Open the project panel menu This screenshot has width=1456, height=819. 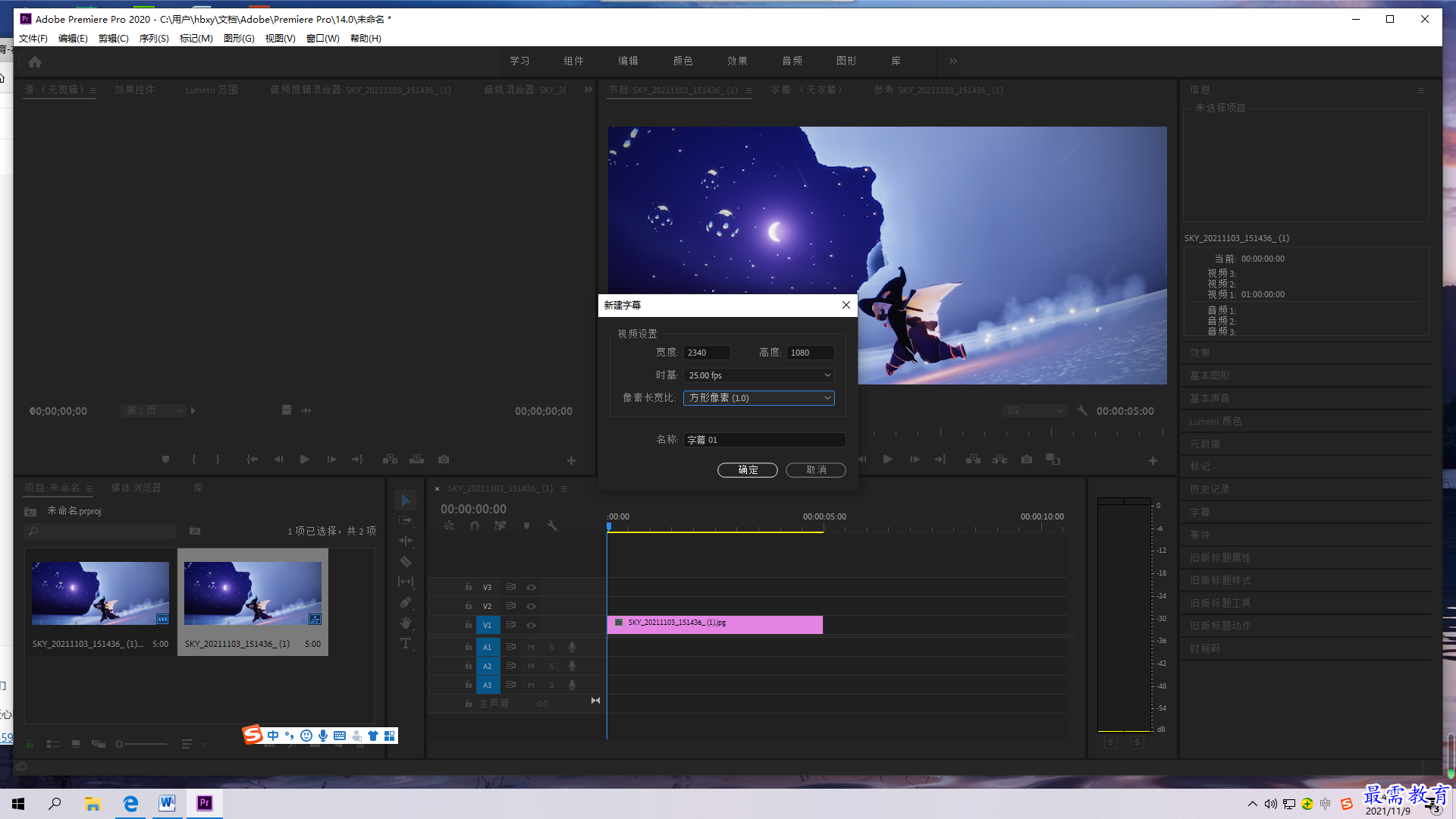pyautogui.click(x=89, y=488)
